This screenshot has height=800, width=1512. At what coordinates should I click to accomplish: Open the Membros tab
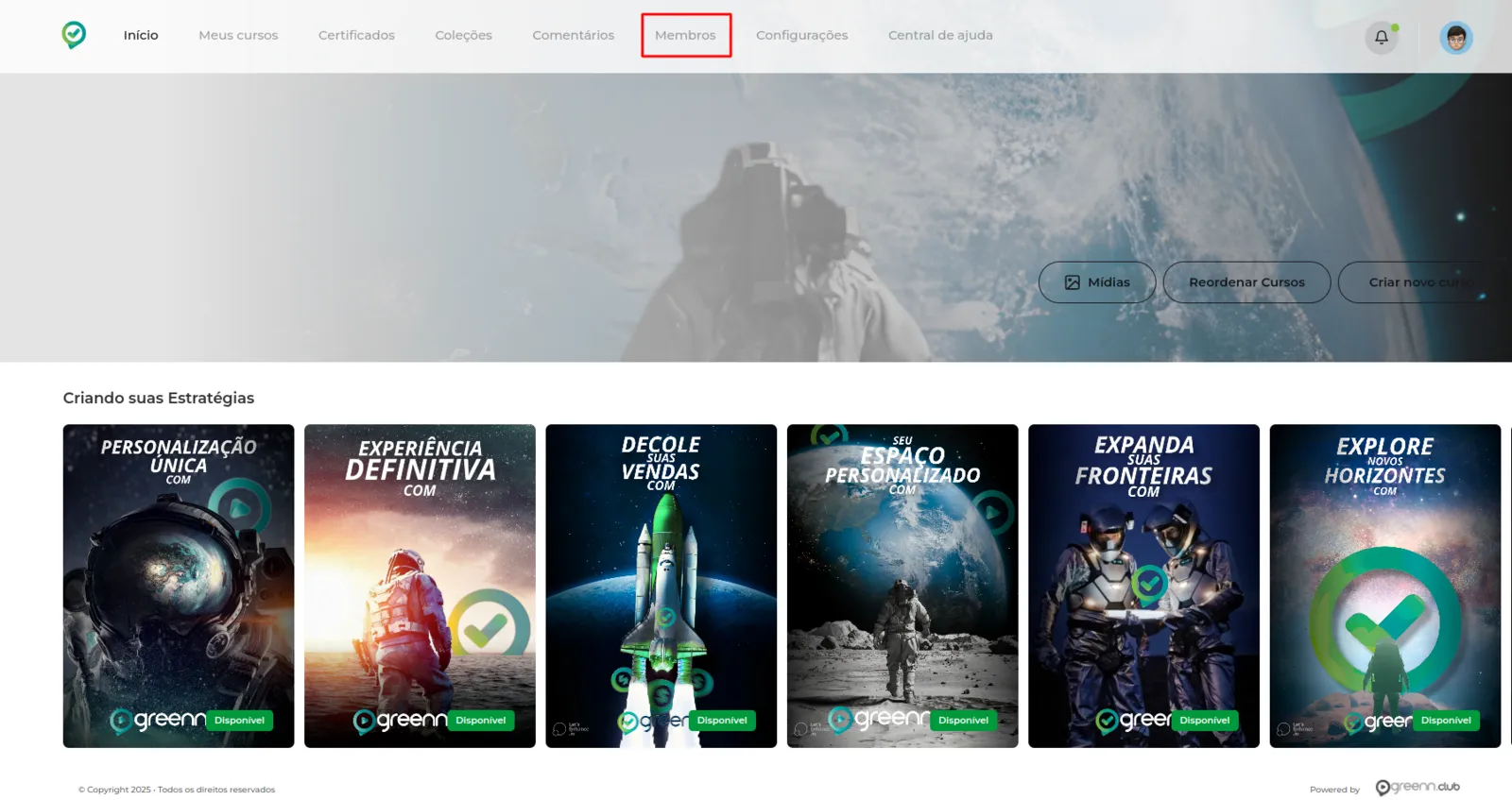coord(685,35)
